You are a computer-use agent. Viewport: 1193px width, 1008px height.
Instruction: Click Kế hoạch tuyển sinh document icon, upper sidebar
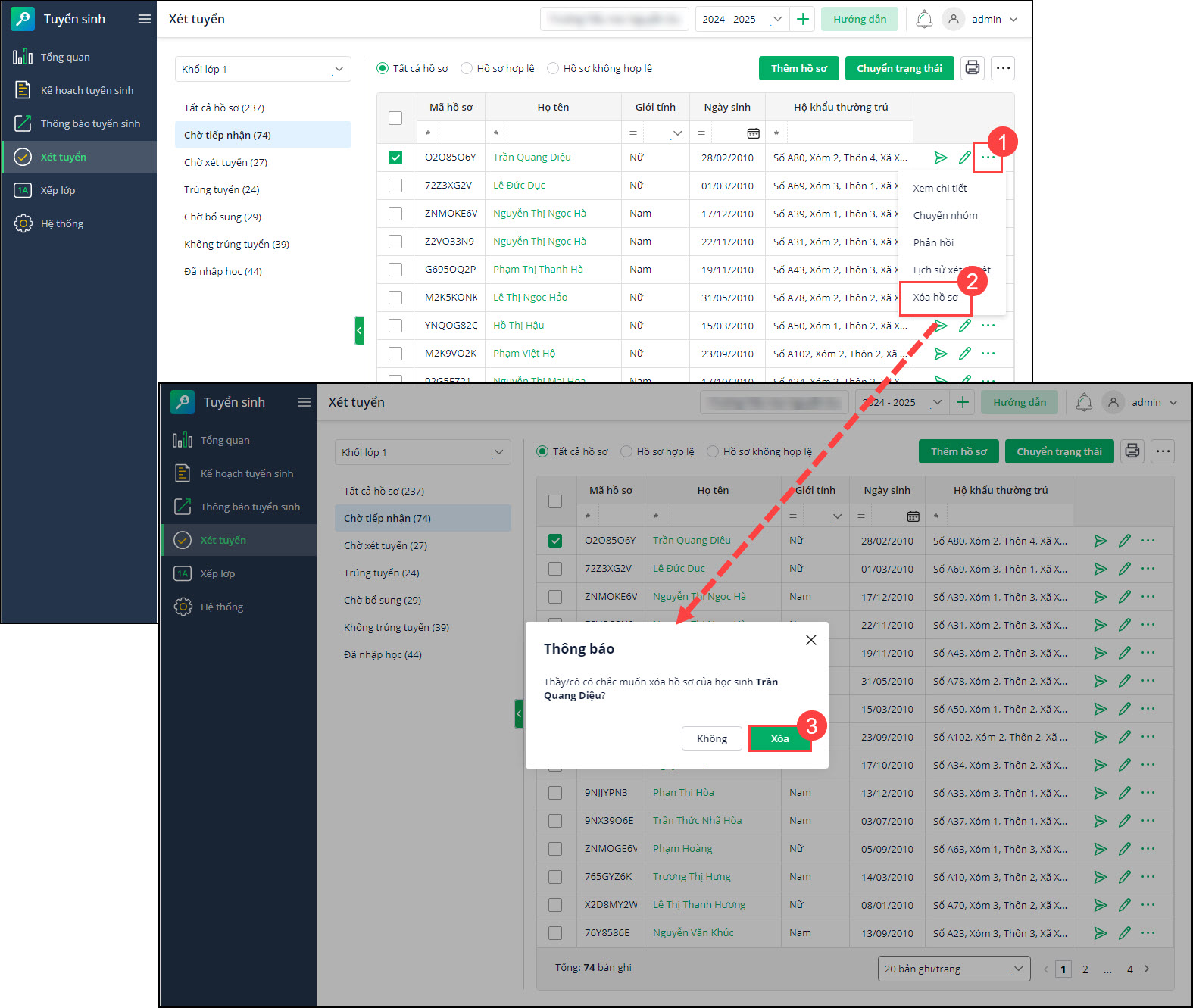pos(23,90)
